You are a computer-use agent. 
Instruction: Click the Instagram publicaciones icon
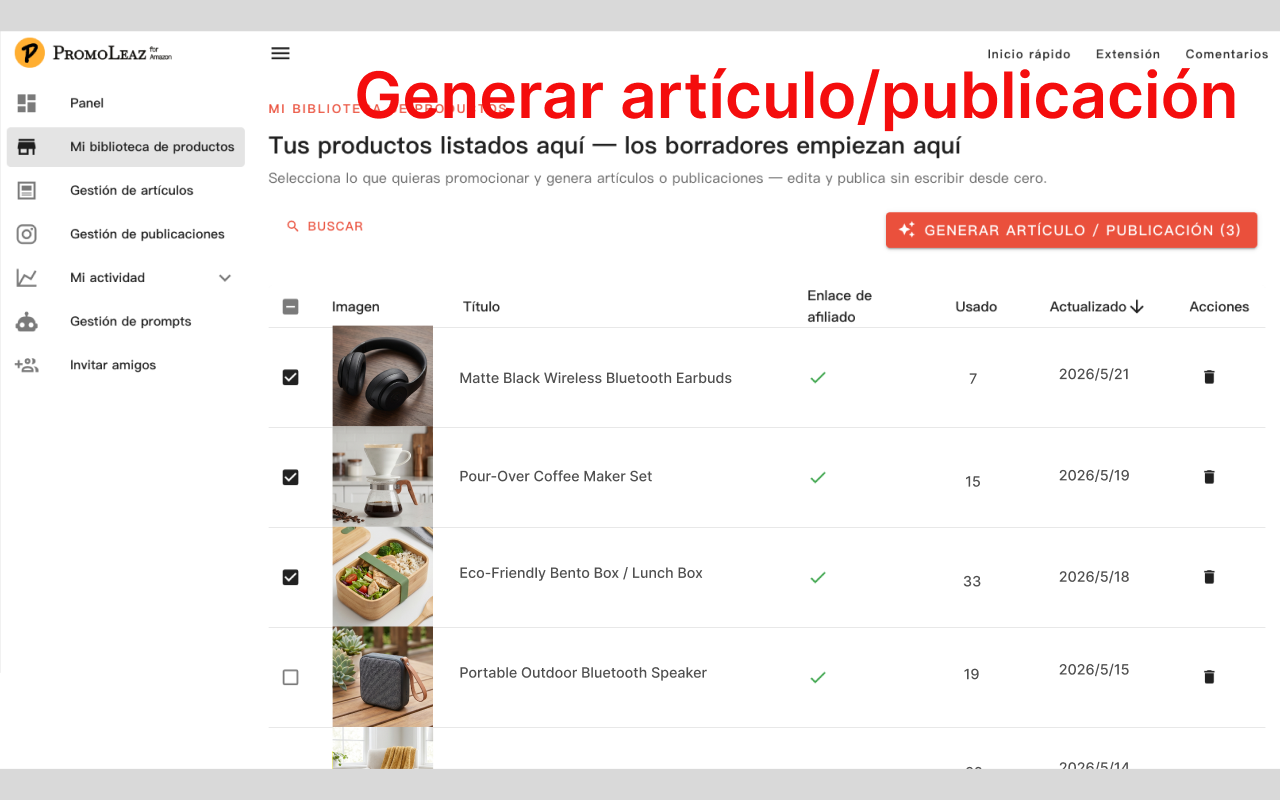coord(27,234)
